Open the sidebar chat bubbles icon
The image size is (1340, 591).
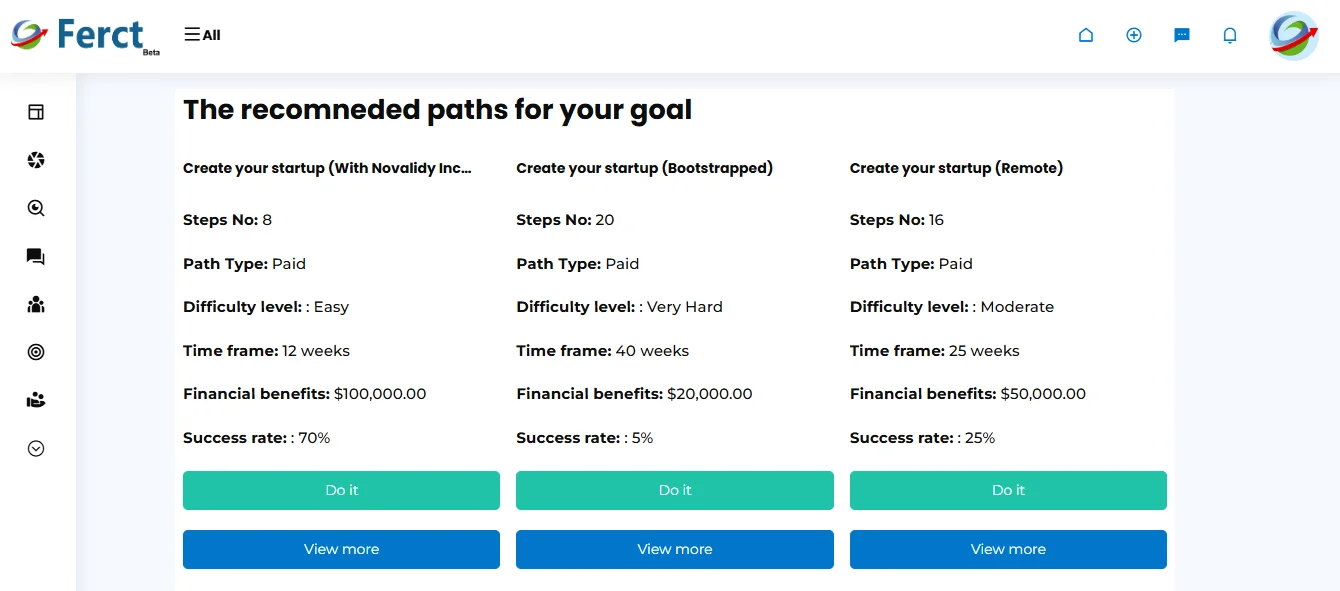coord(36,257)
